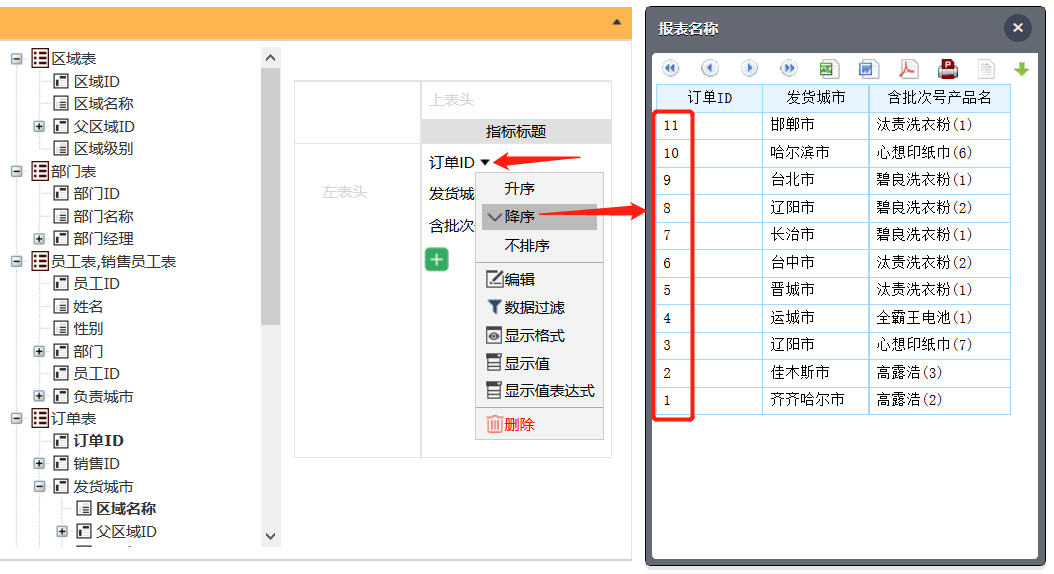Export report to PDF
Image resolution: width=1054 pixels, height=574 pixels.
tap(907, 69)
